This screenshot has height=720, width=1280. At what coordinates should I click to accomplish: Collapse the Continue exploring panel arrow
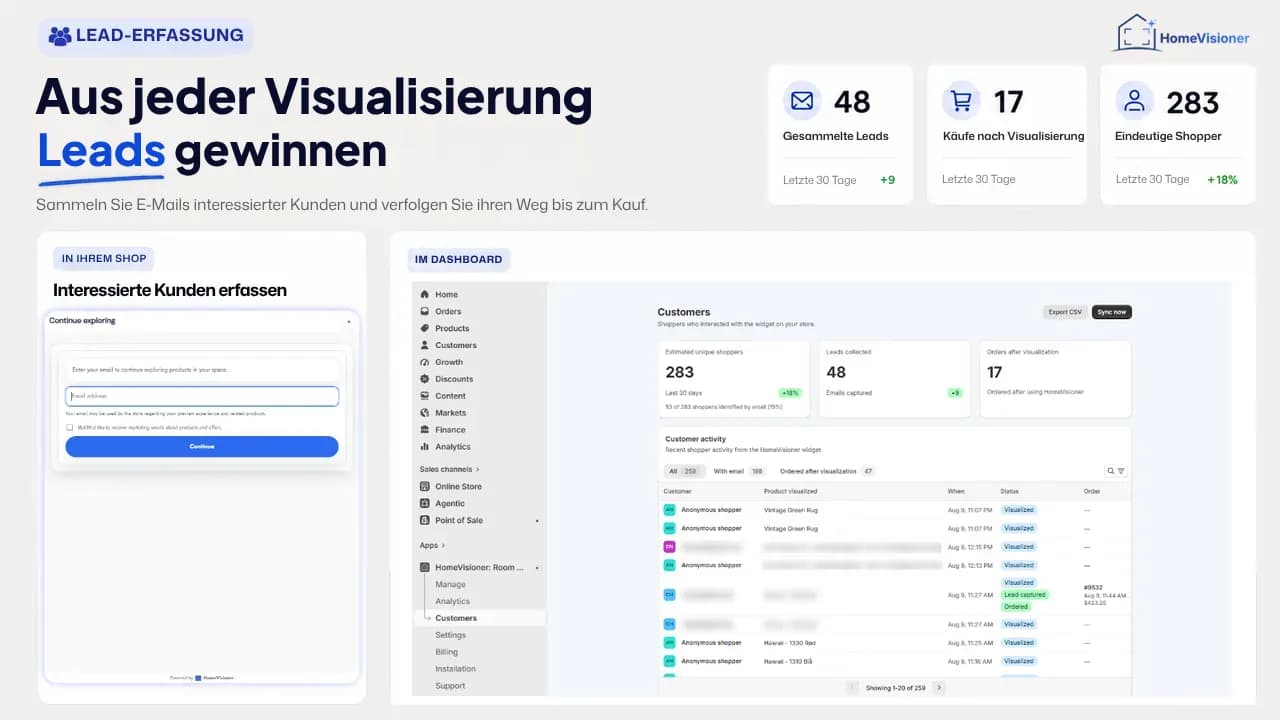(x=349, y=321)
